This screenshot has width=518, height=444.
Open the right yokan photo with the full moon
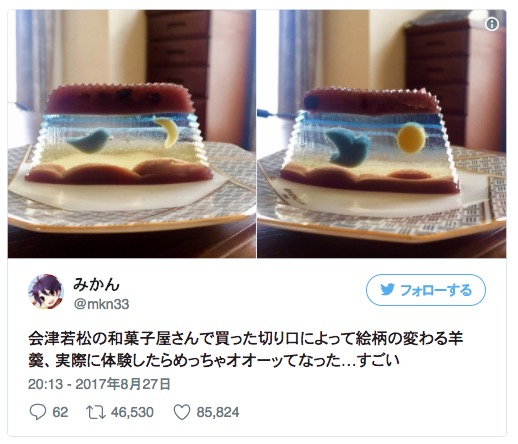382,134
